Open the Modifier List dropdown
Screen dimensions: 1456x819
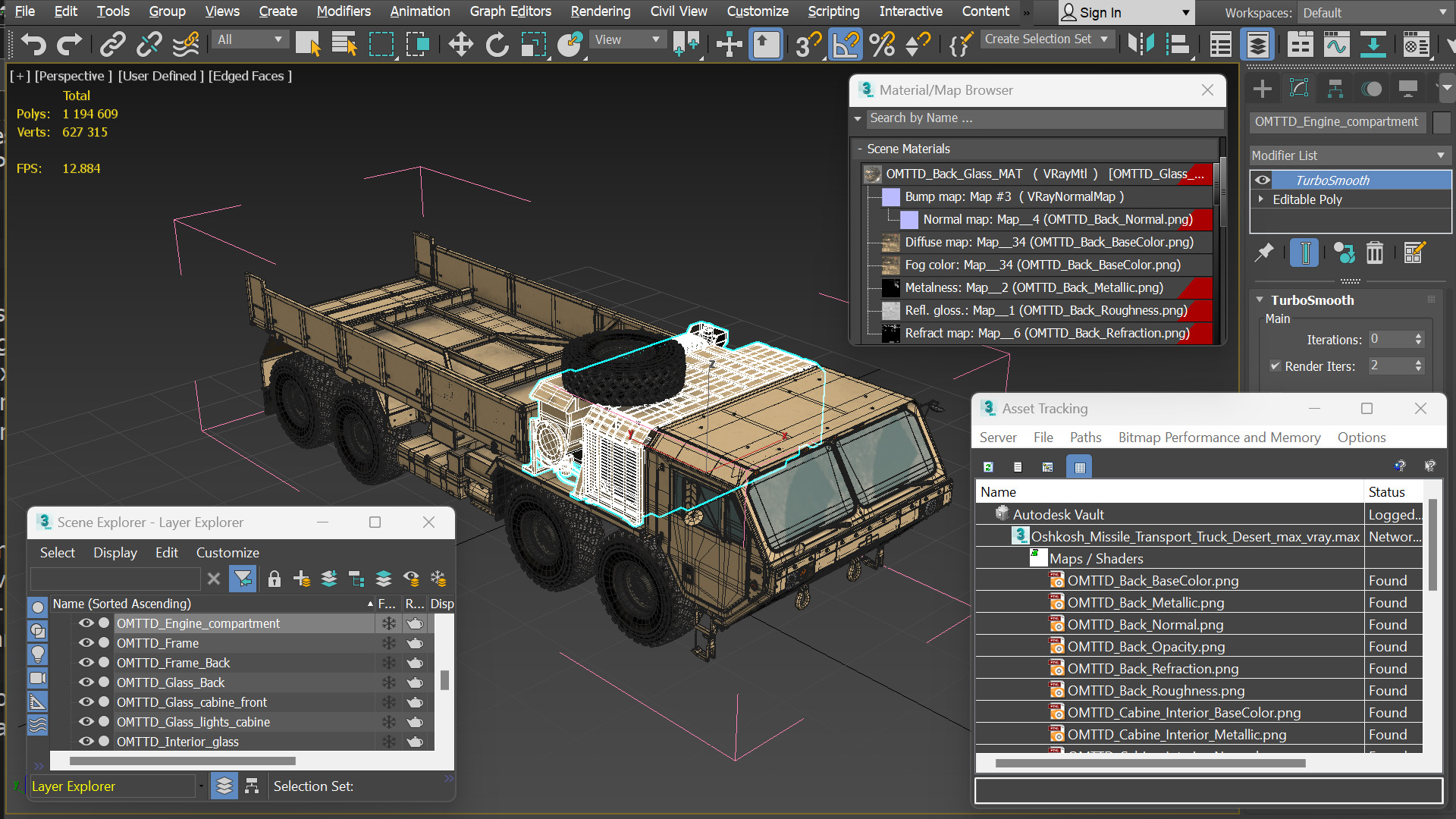[1350, 155]
